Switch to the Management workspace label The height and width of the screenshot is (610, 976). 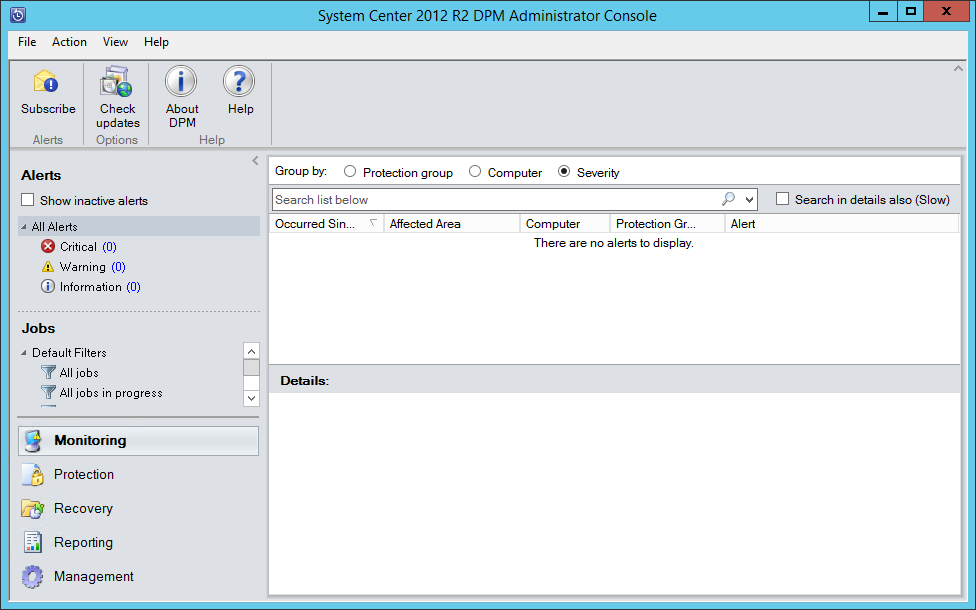(x=93, y=576)
